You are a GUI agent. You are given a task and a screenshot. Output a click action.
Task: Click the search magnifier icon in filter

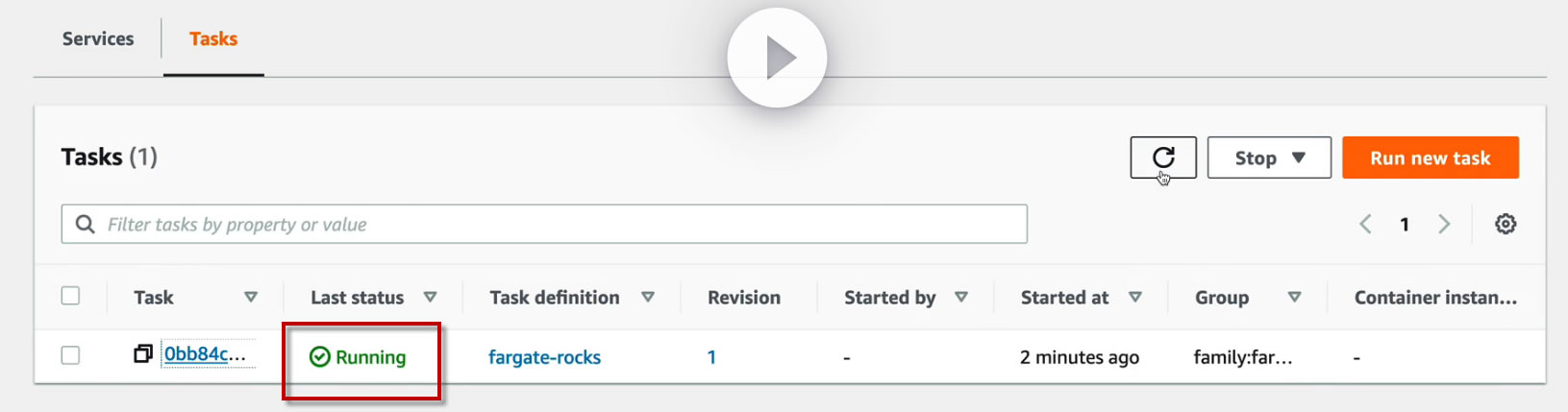(x=86, y=224)
